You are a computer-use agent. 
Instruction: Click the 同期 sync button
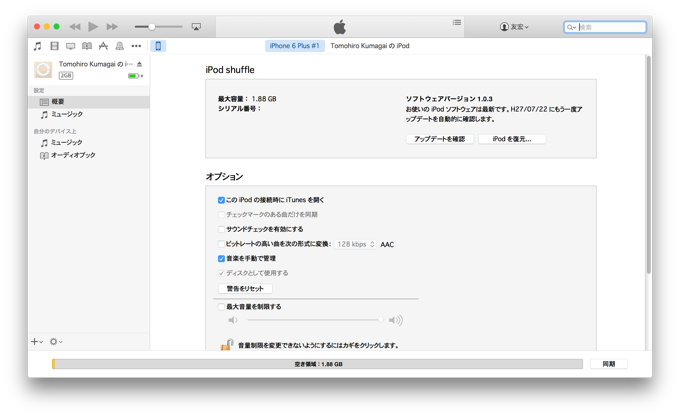tap(609, 364)
